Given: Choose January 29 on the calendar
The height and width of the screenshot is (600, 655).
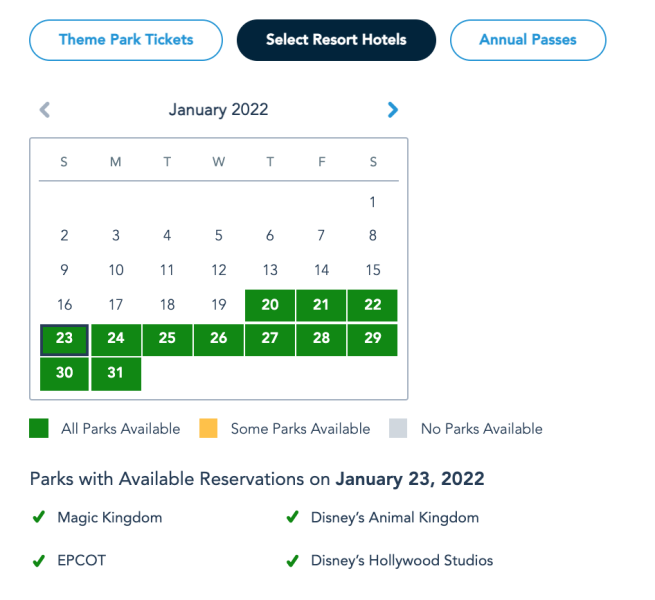Looking at the screenshot, I should tap(373, 339).
